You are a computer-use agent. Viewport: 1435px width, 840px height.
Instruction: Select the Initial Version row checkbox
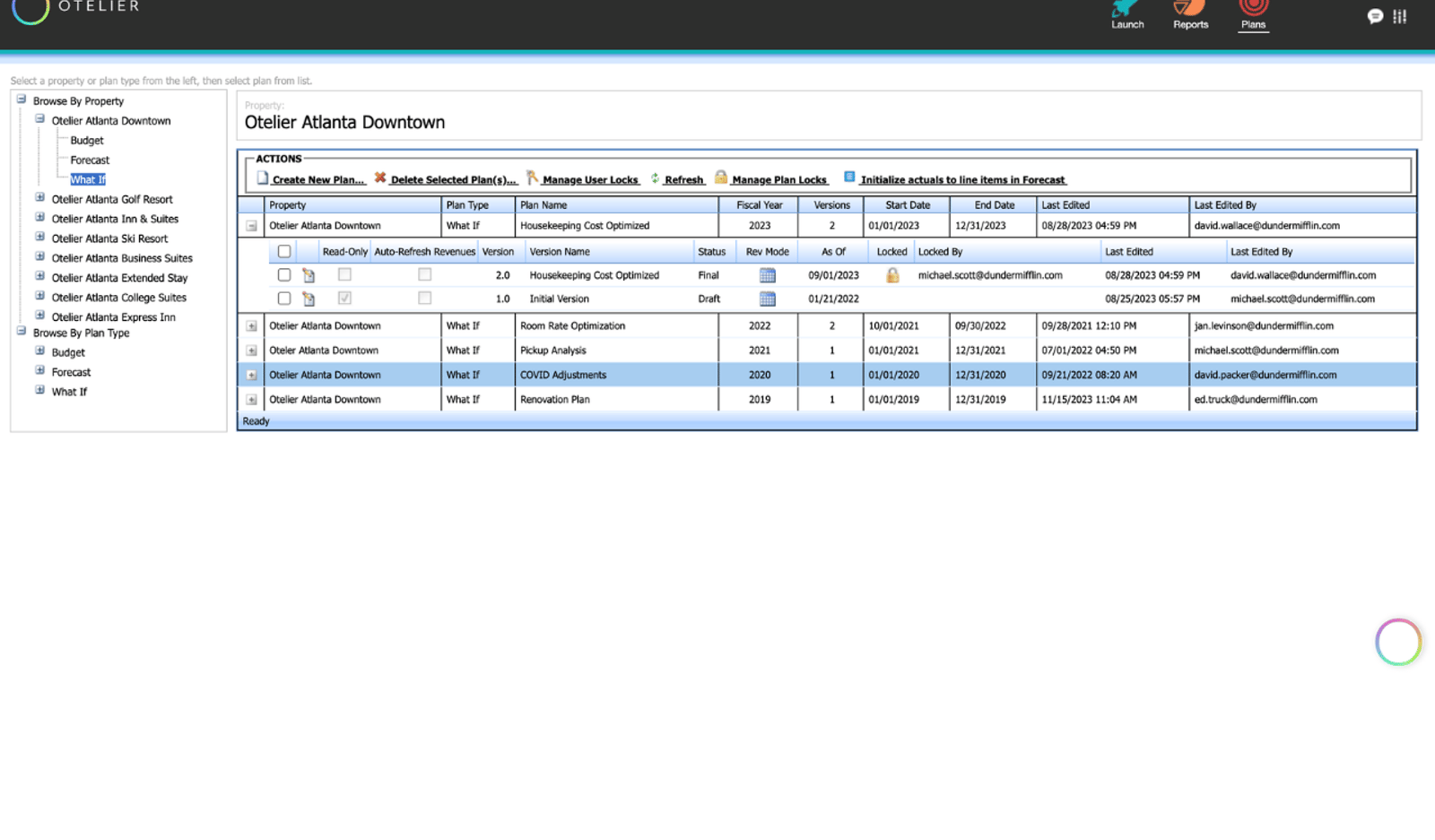284,299
